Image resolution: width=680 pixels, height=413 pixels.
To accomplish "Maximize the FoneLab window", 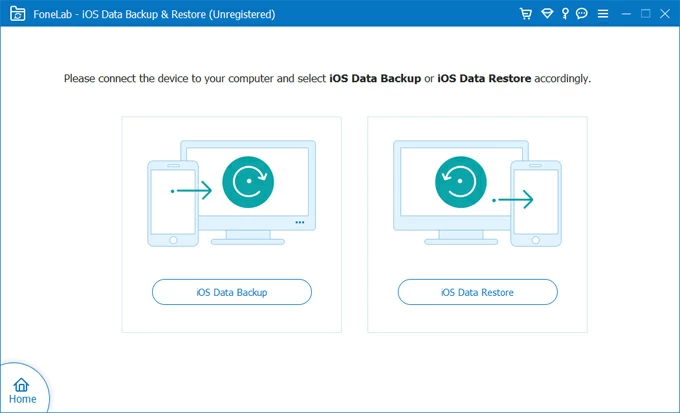I will 644,14.
